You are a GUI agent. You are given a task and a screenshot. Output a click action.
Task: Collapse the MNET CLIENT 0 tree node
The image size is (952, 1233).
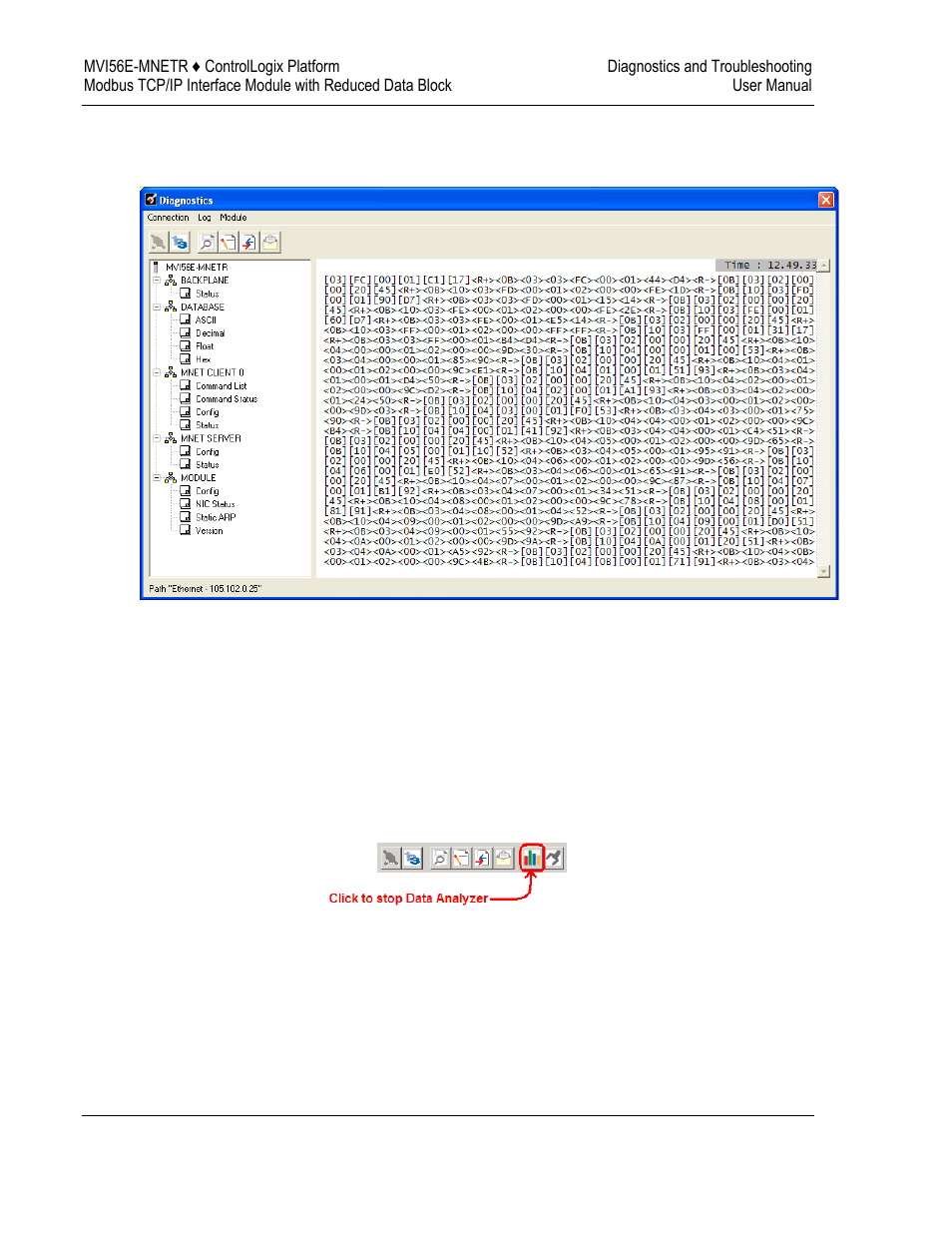(x=157, y=372)
